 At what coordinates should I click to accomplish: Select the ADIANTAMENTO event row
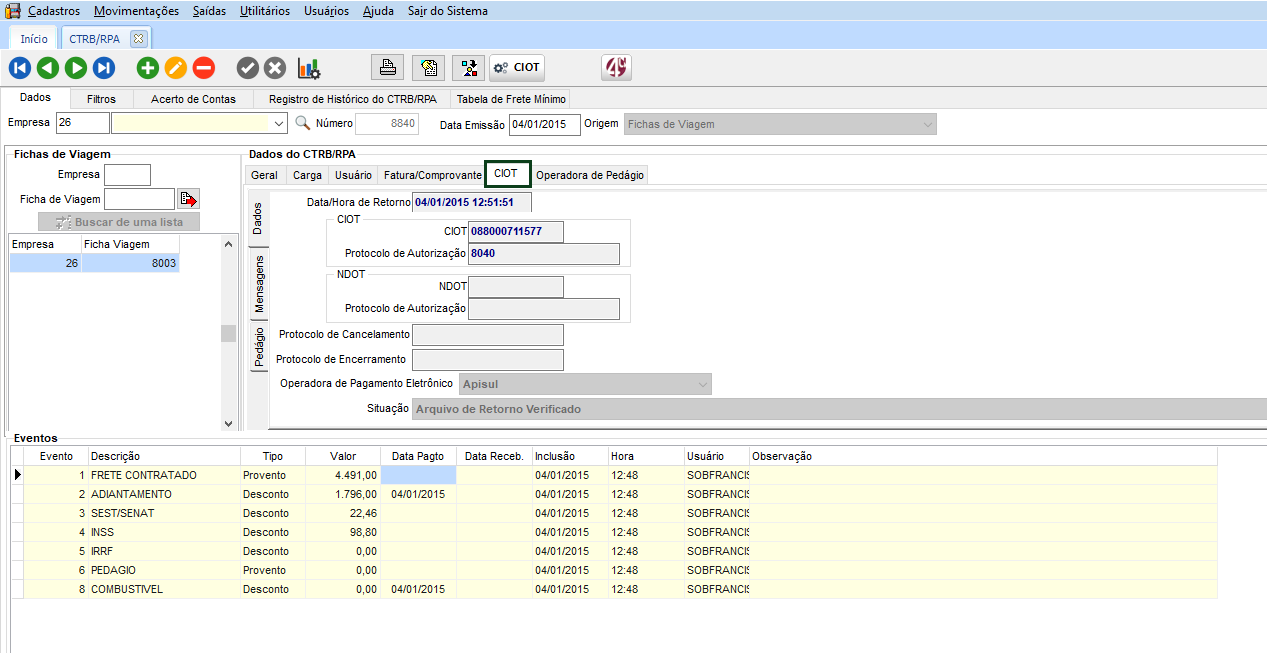point(130,494)
